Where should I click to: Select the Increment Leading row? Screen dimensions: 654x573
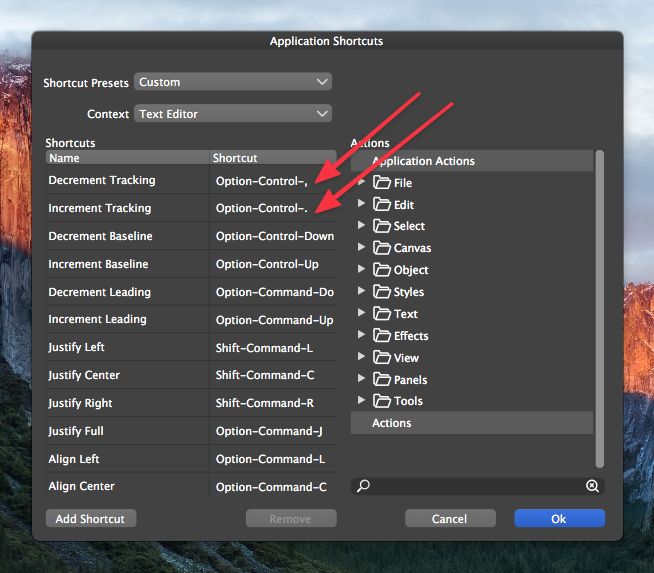coord(191,319)
